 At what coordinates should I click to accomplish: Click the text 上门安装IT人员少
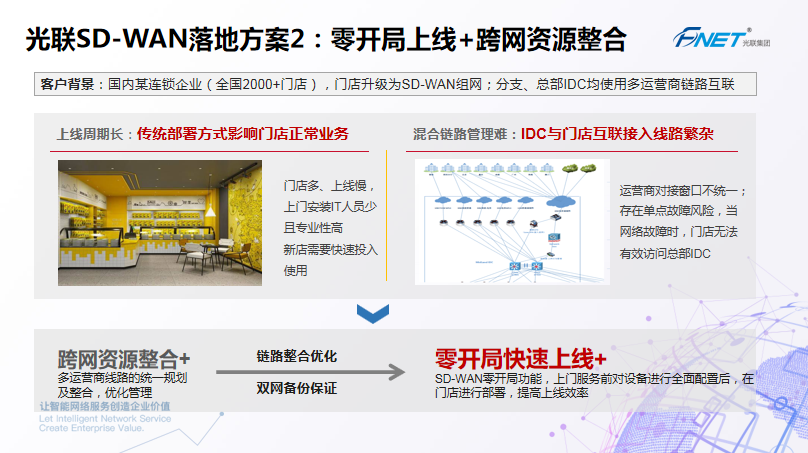330,207
